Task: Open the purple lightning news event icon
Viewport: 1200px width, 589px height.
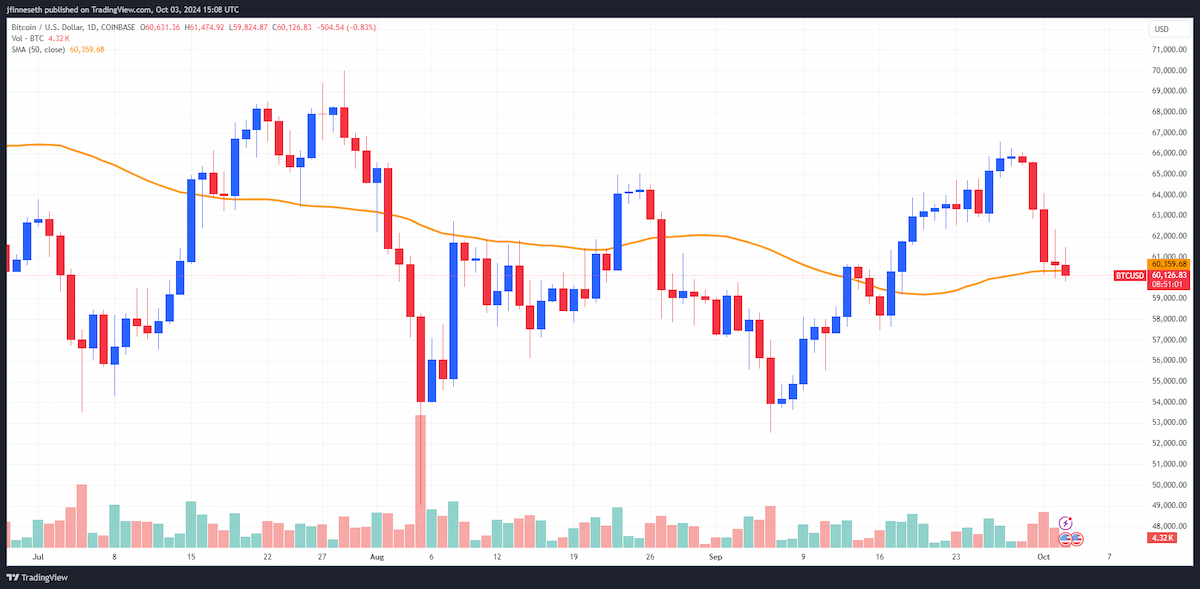Action: pos(1066,522)
